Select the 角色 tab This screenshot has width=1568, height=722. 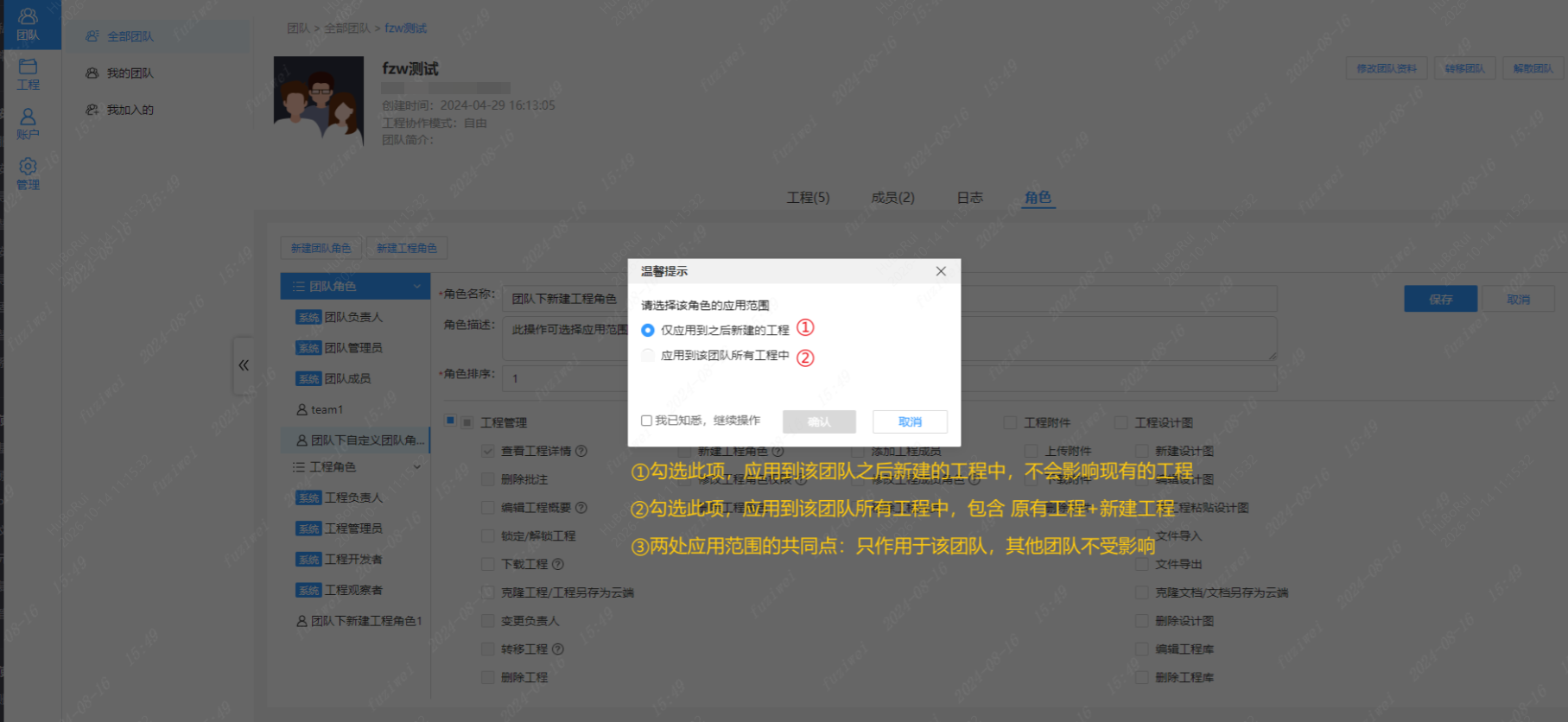coord(1038,198)
